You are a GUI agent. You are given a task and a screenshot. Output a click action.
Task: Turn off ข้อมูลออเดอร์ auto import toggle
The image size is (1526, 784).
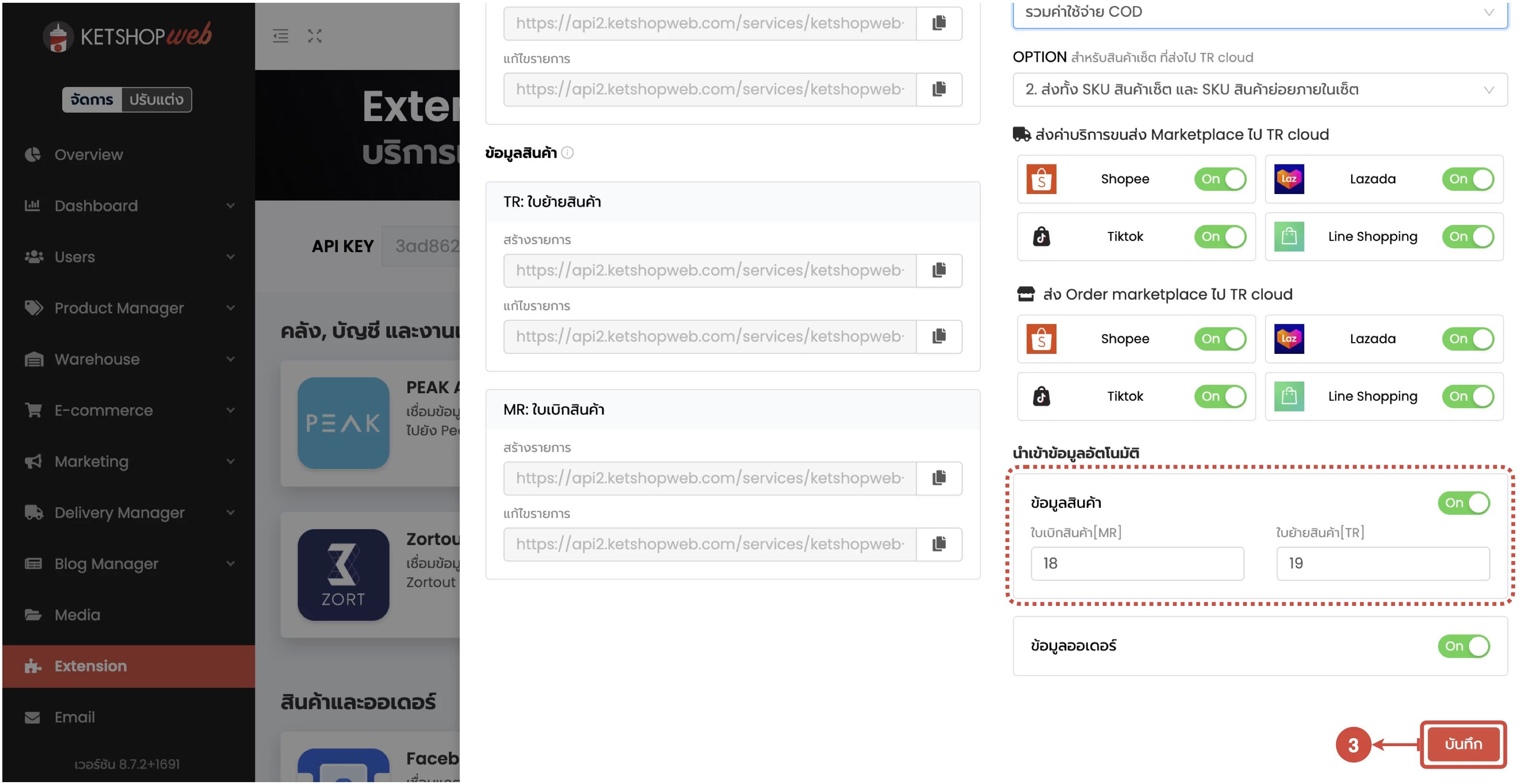click(x=1463, y=646)
